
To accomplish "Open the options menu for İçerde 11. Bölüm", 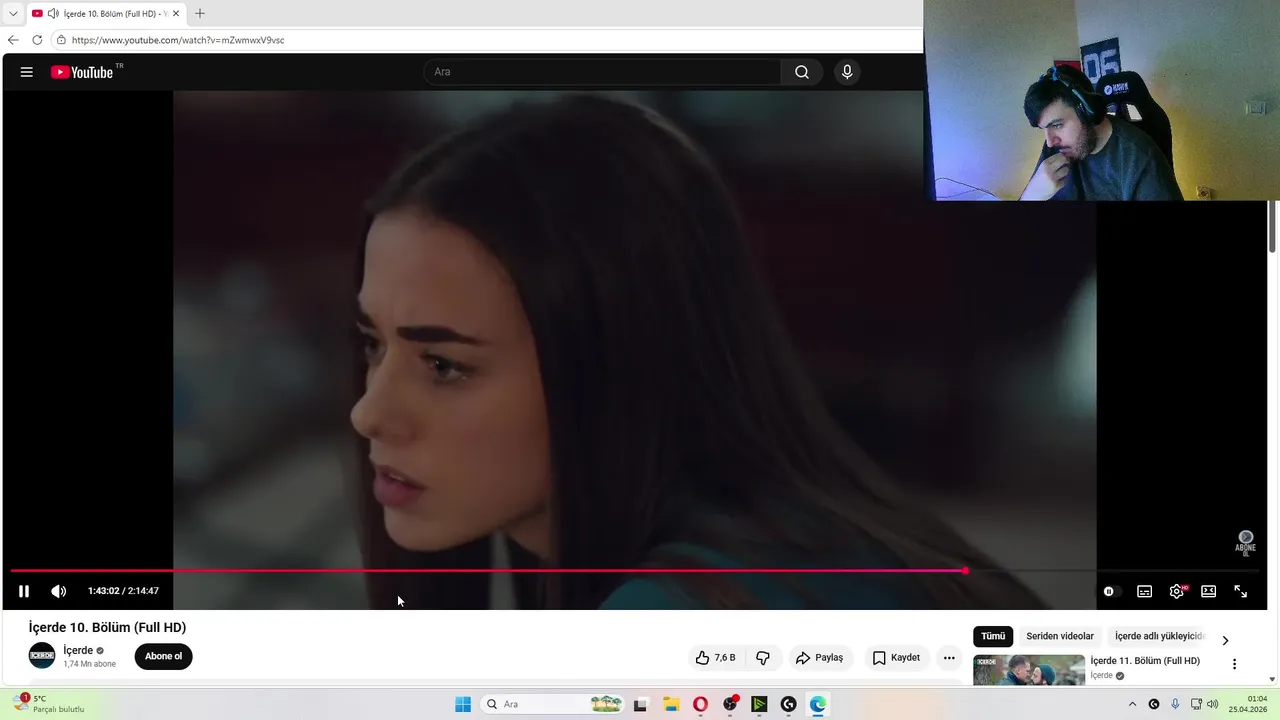I will click(1234, 664).
